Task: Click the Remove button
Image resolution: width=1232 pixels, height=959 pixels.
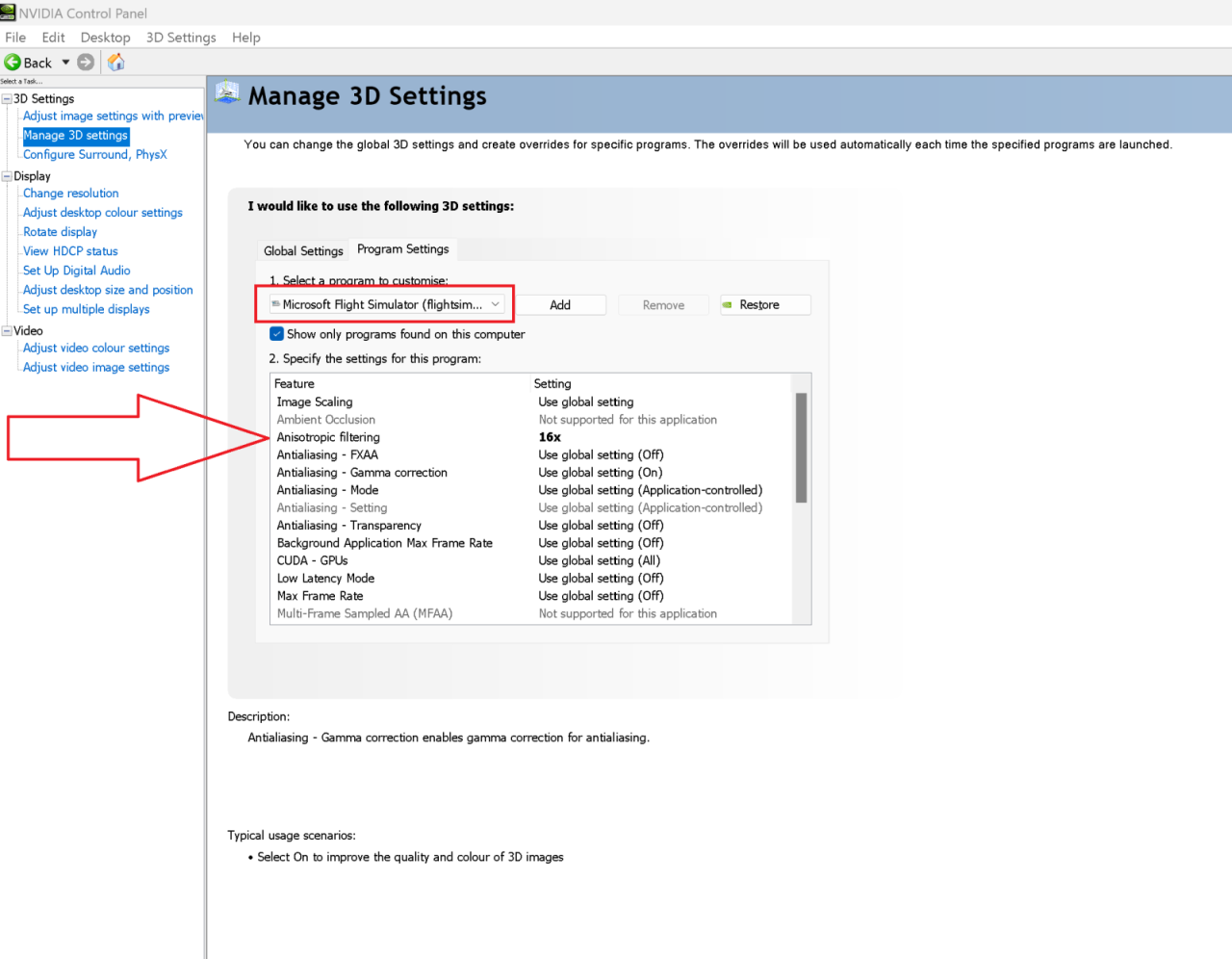Action: coord(663,305)
